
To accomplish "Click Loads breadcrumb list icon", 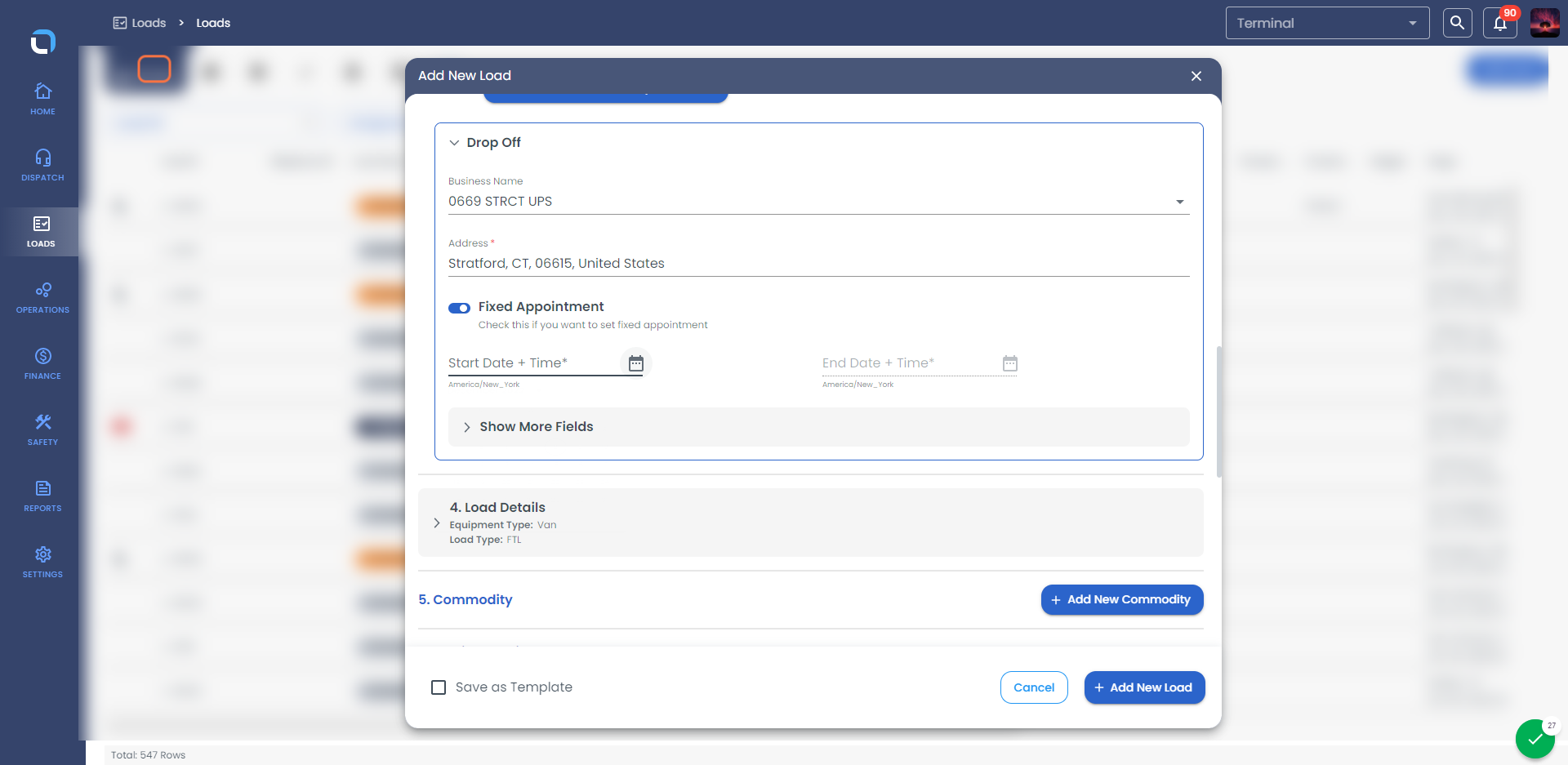I will pyautogui.click(x=119, y=23).
